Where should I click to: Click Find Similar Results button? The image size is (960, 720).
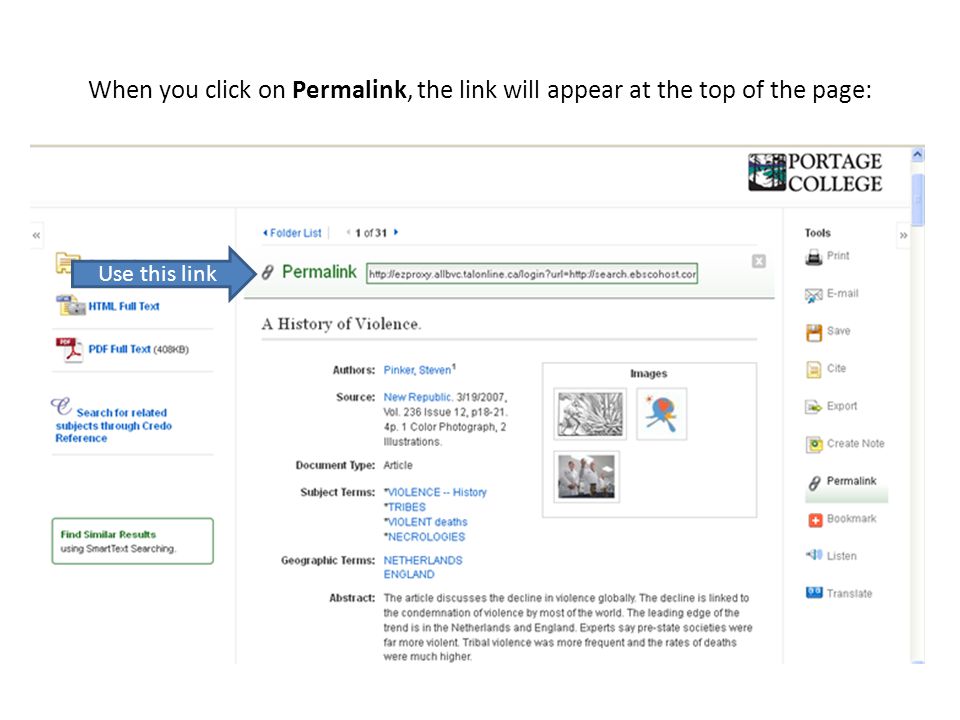[x=133, y=541]
